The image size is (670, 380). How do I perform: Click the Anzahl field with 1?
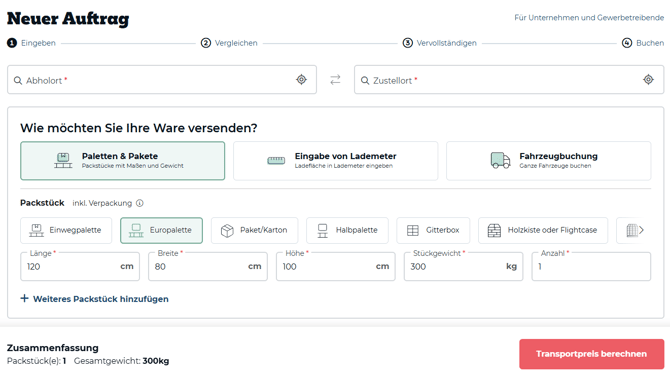tap(591, 266)
